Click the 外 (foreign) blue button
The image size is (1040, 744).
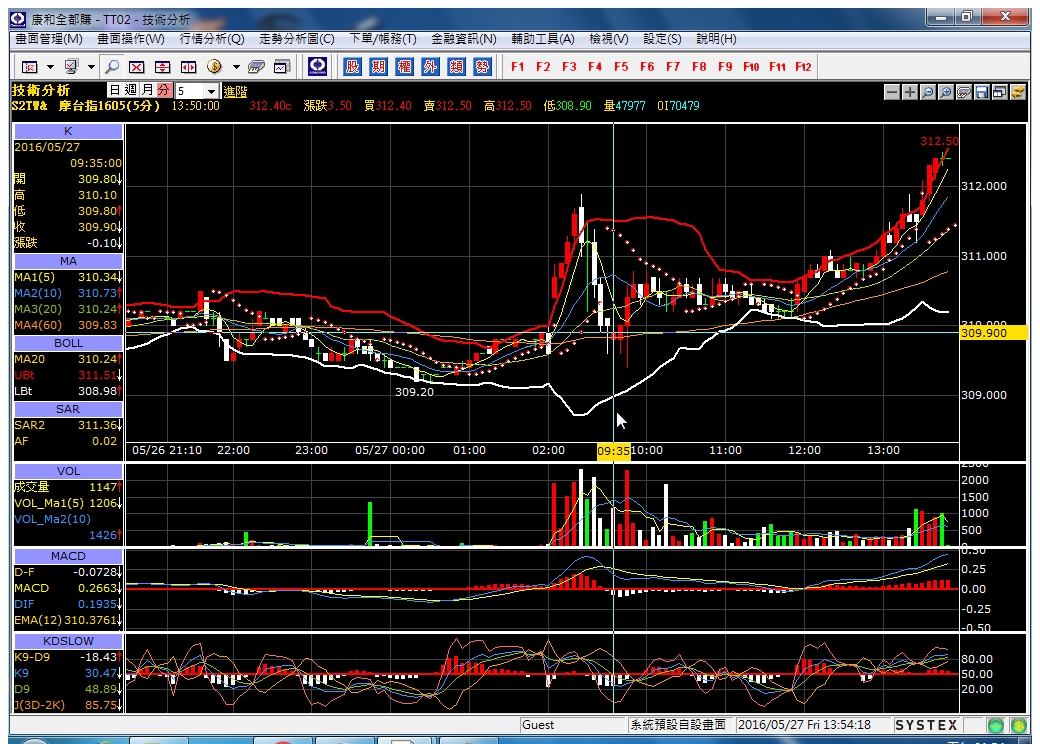[x=430, y=66]
